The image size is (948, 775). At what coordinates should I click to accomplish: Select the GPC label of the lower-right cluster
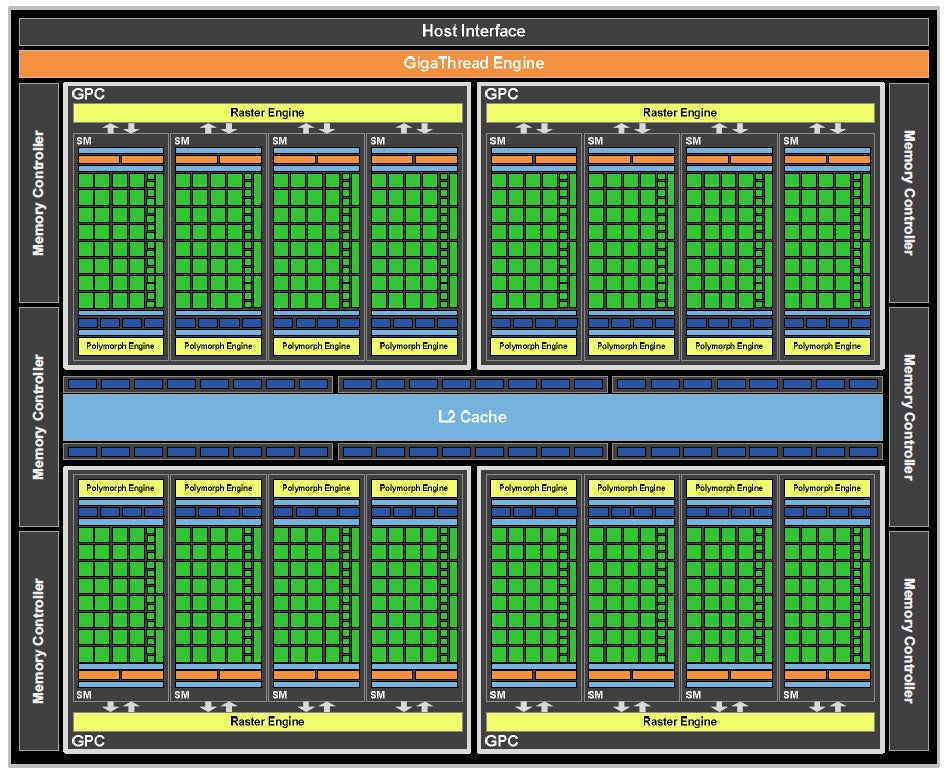pyautogui.click(x=501, y=741)
